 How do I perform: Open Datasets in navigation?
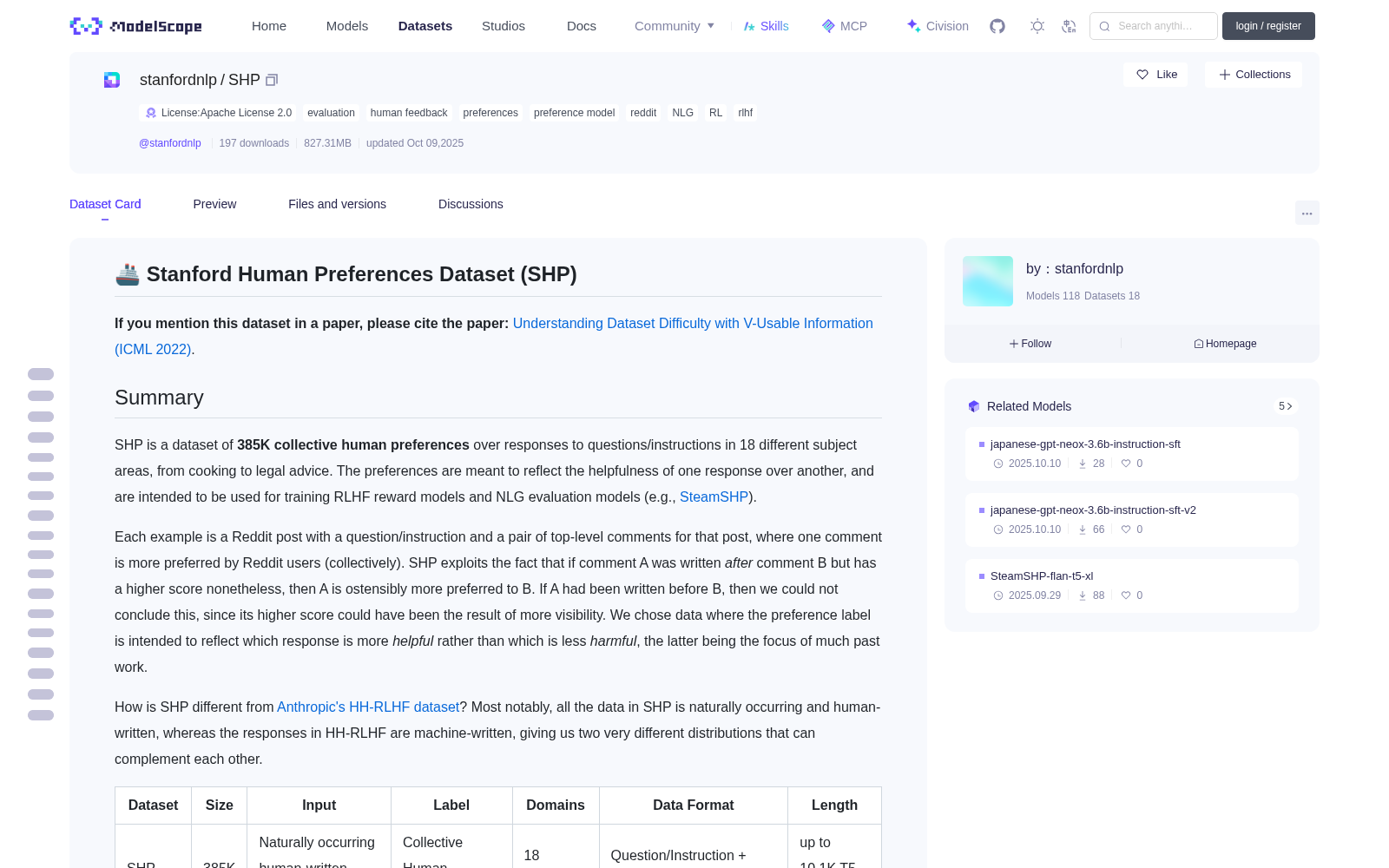[425, 26]
